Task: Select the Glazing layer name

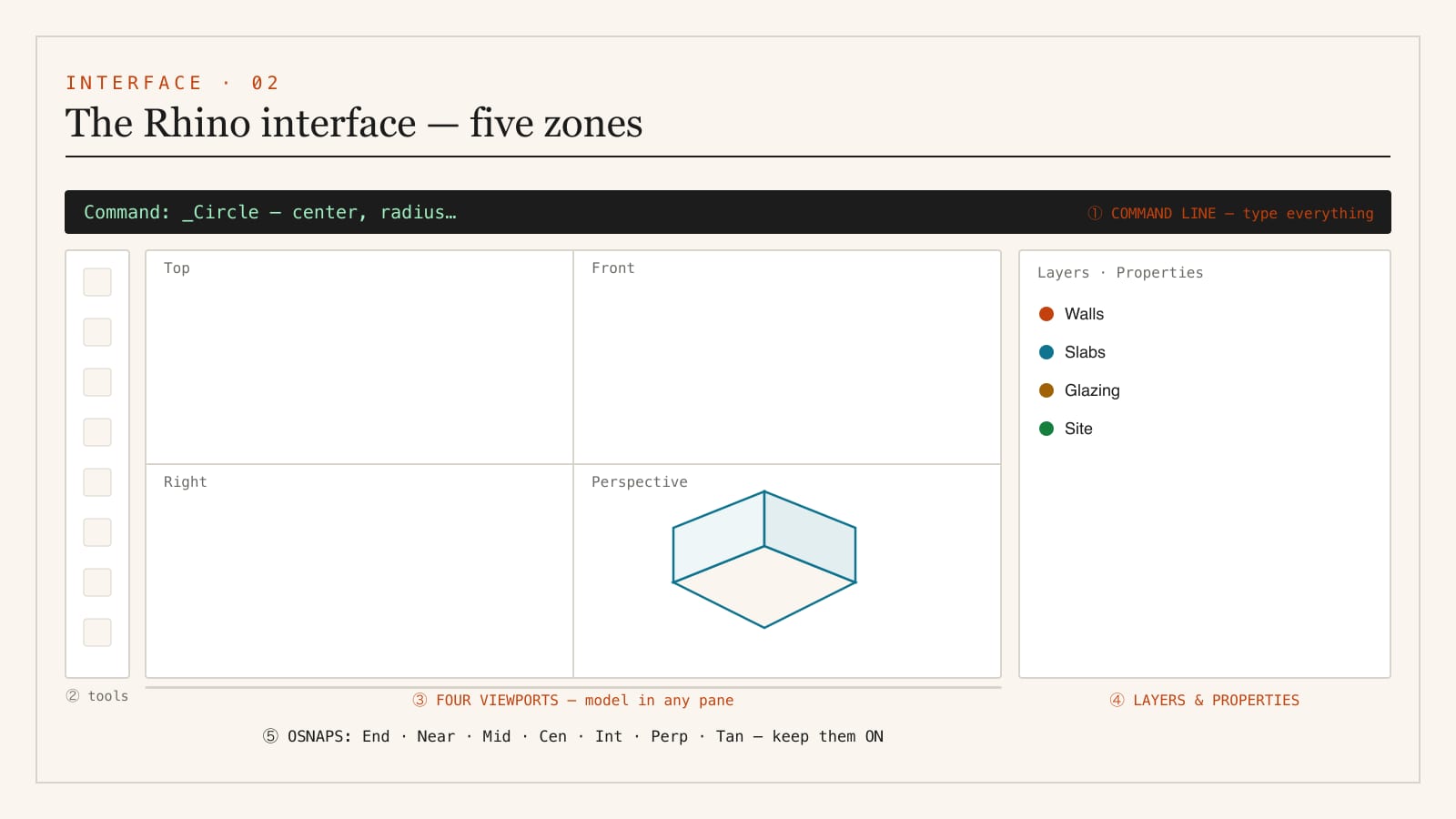Action: 1092,390
